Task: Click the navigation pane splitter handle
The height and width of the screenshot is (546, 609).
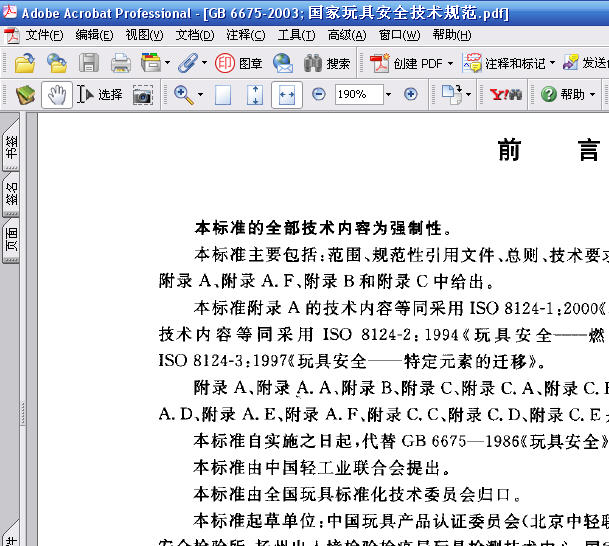Action: click(x=23, y=414)
